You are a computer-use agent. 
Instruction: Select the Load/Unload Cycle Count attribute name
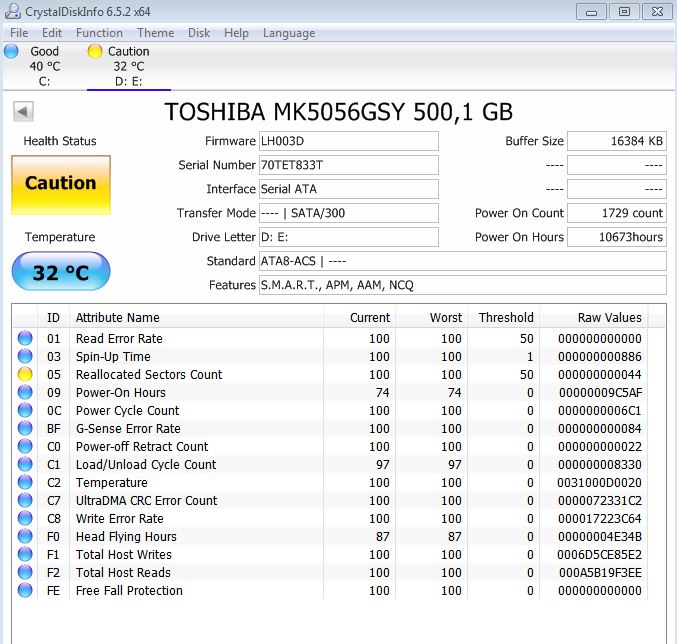[x=146, y=465]
